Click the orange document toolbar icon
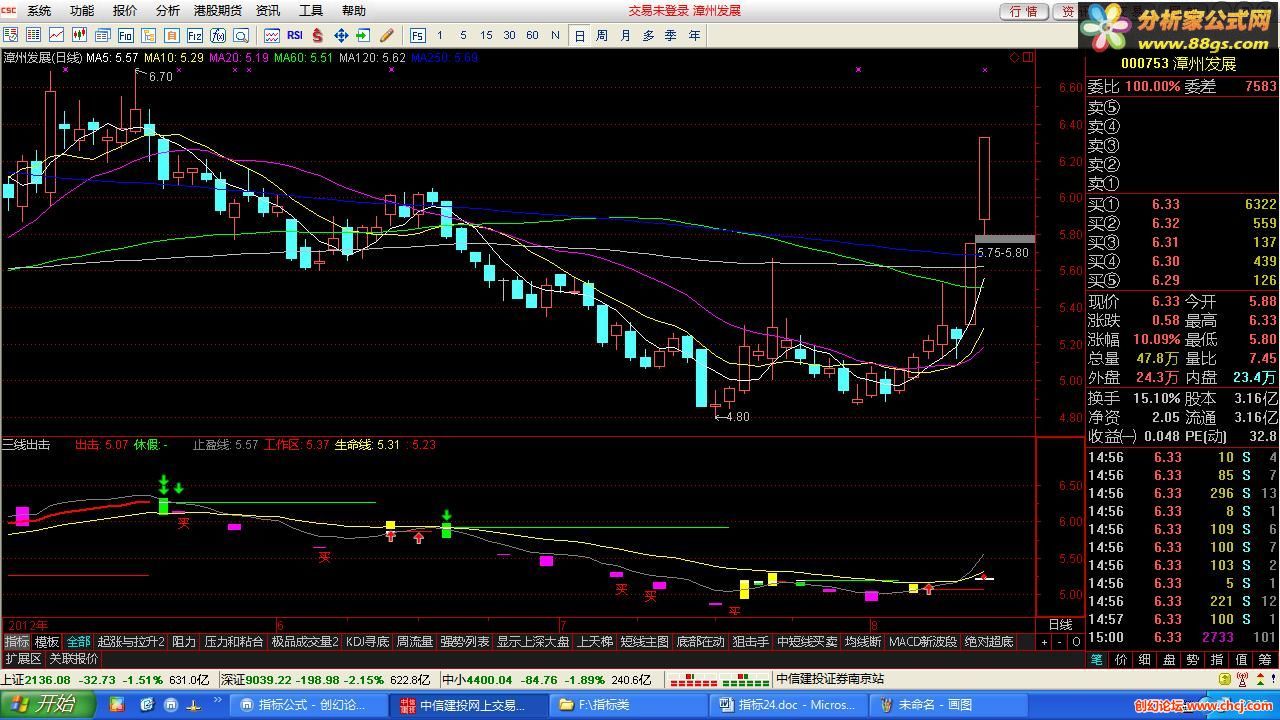Image resolution: width=1280 pixels, height=720 pixels. [x=172, y=35]
